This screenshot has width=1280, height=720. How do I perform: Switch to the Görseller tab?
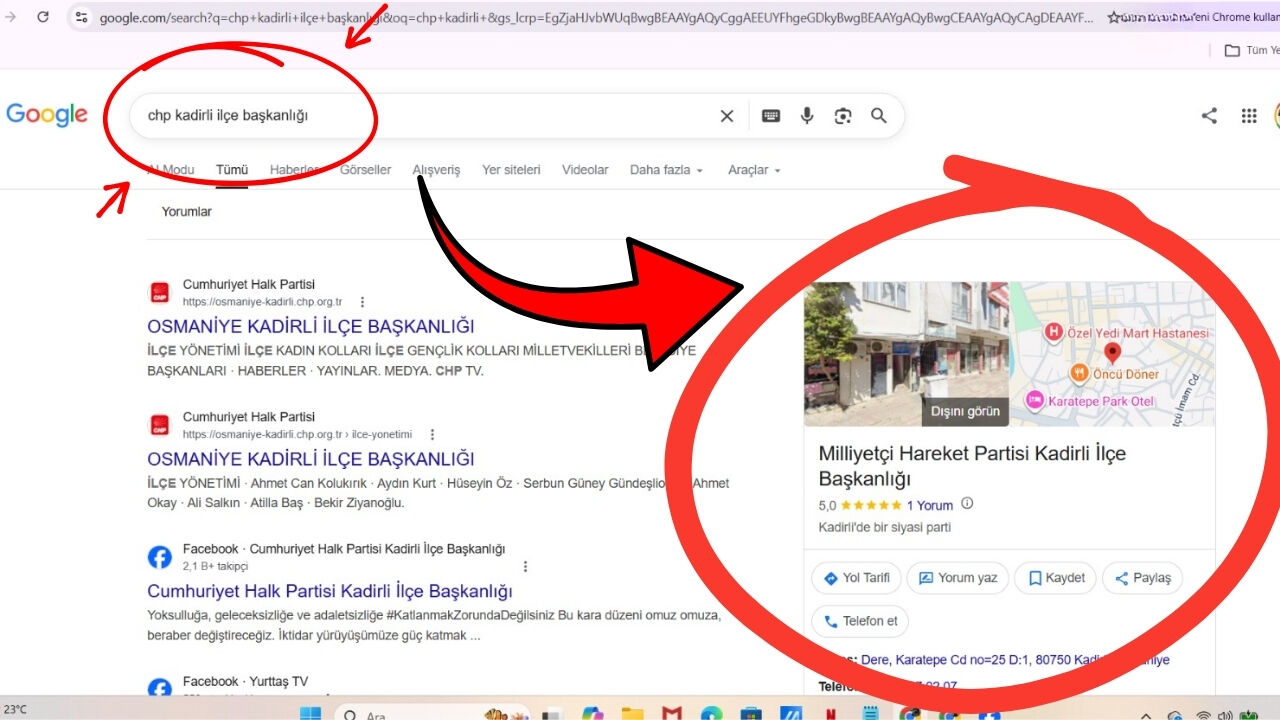click(366, 170)
